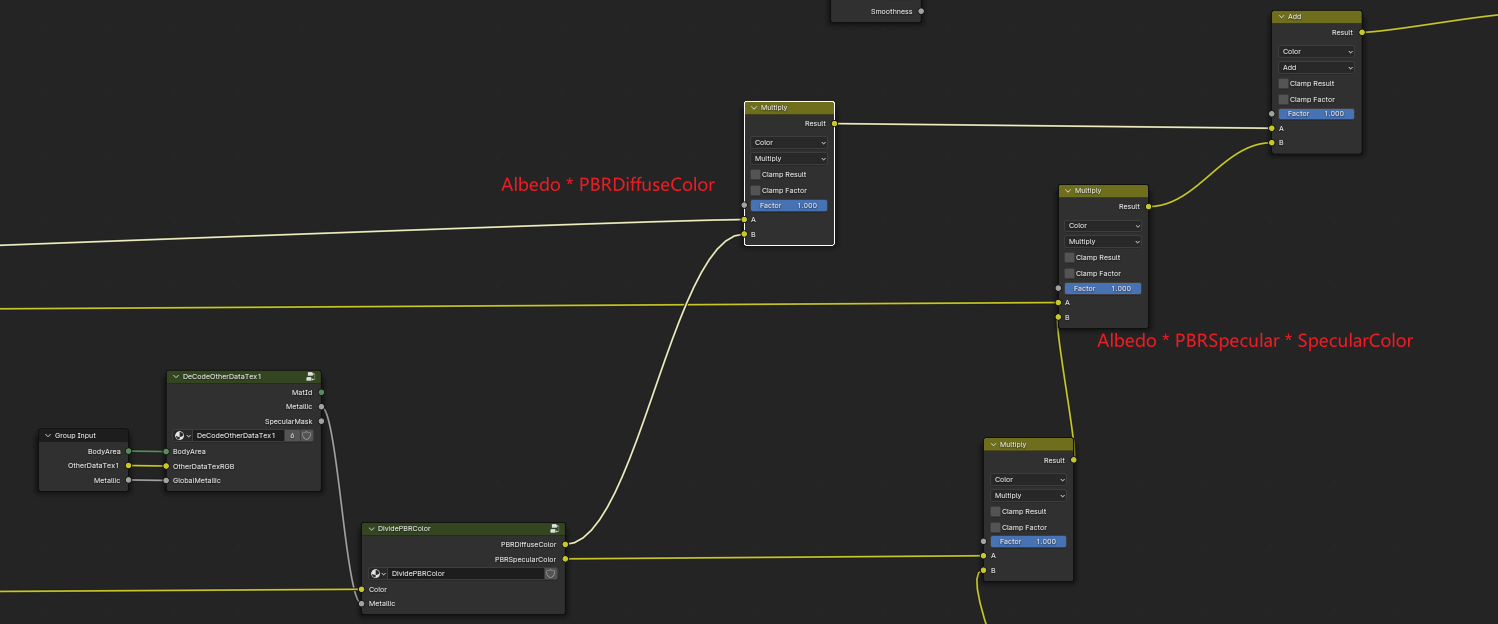This screenshot has height=624, width=1498.
Task: Click the SpecularMask output socket
Action: click(321, 421)
